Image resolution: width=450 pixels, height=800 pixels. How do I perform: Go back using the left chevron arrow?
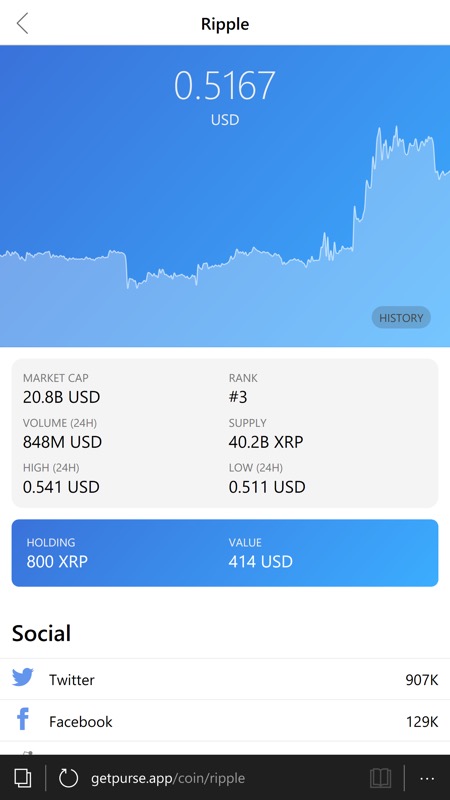click(x=22, y=23)
